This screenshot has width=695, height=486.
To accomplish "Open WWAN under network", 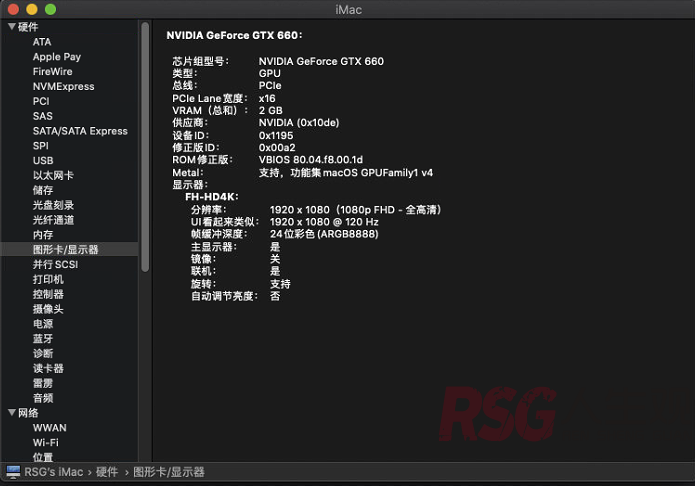I will tap(49, 428).
